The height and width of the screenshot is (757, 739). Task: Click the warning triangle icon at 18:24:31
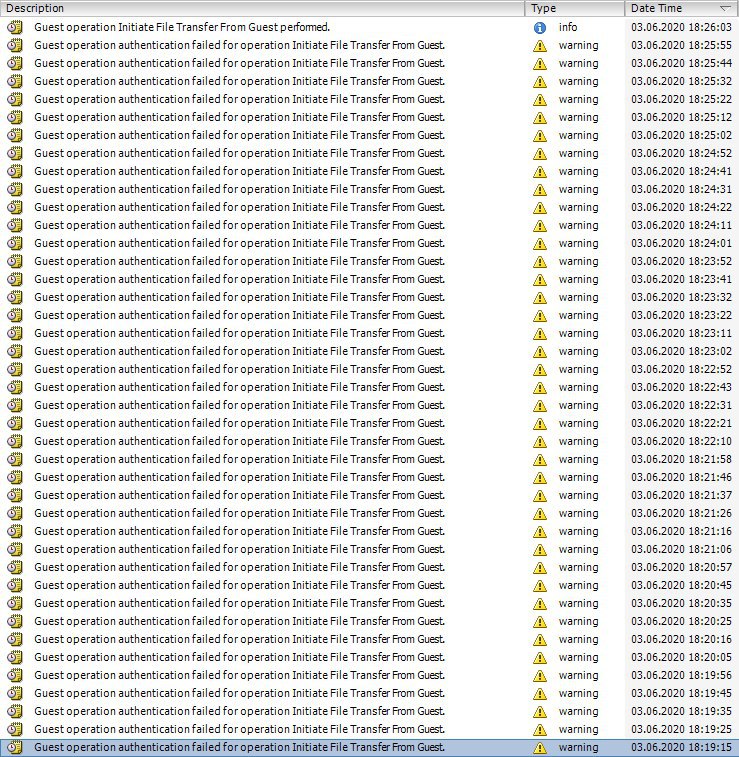click(x=540, y=190)
